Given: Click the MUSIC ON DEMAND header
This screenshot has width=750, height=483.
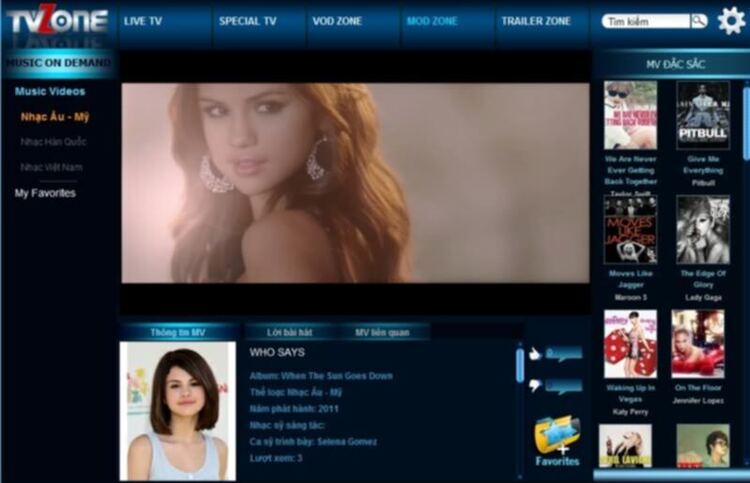Looking at the screenshot, I should click(x=58, y=63).
